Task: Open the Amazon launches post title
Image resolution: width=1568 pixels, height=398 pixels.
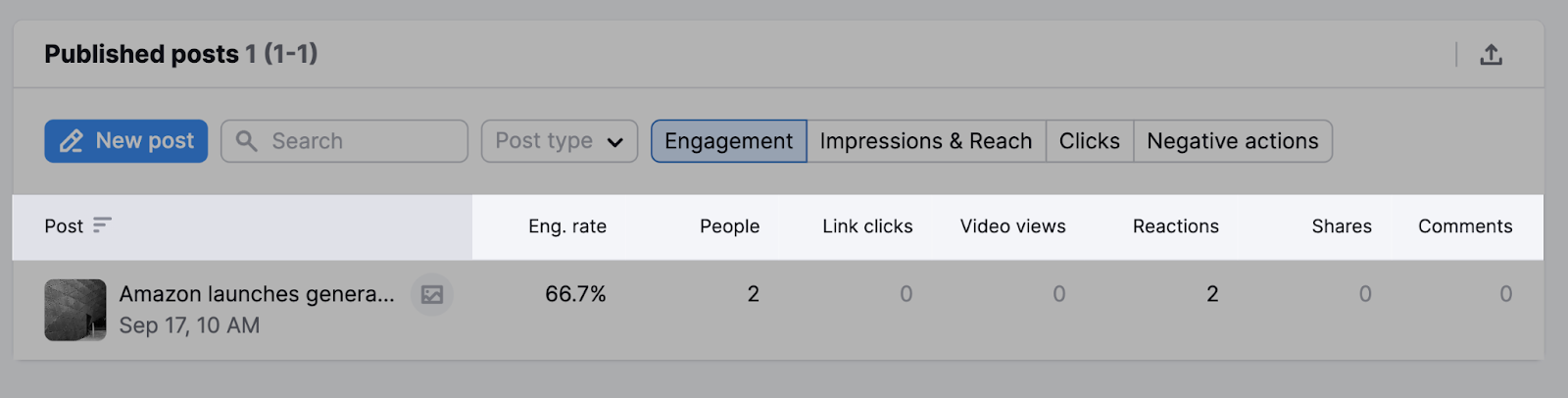Action: [257, 294]
